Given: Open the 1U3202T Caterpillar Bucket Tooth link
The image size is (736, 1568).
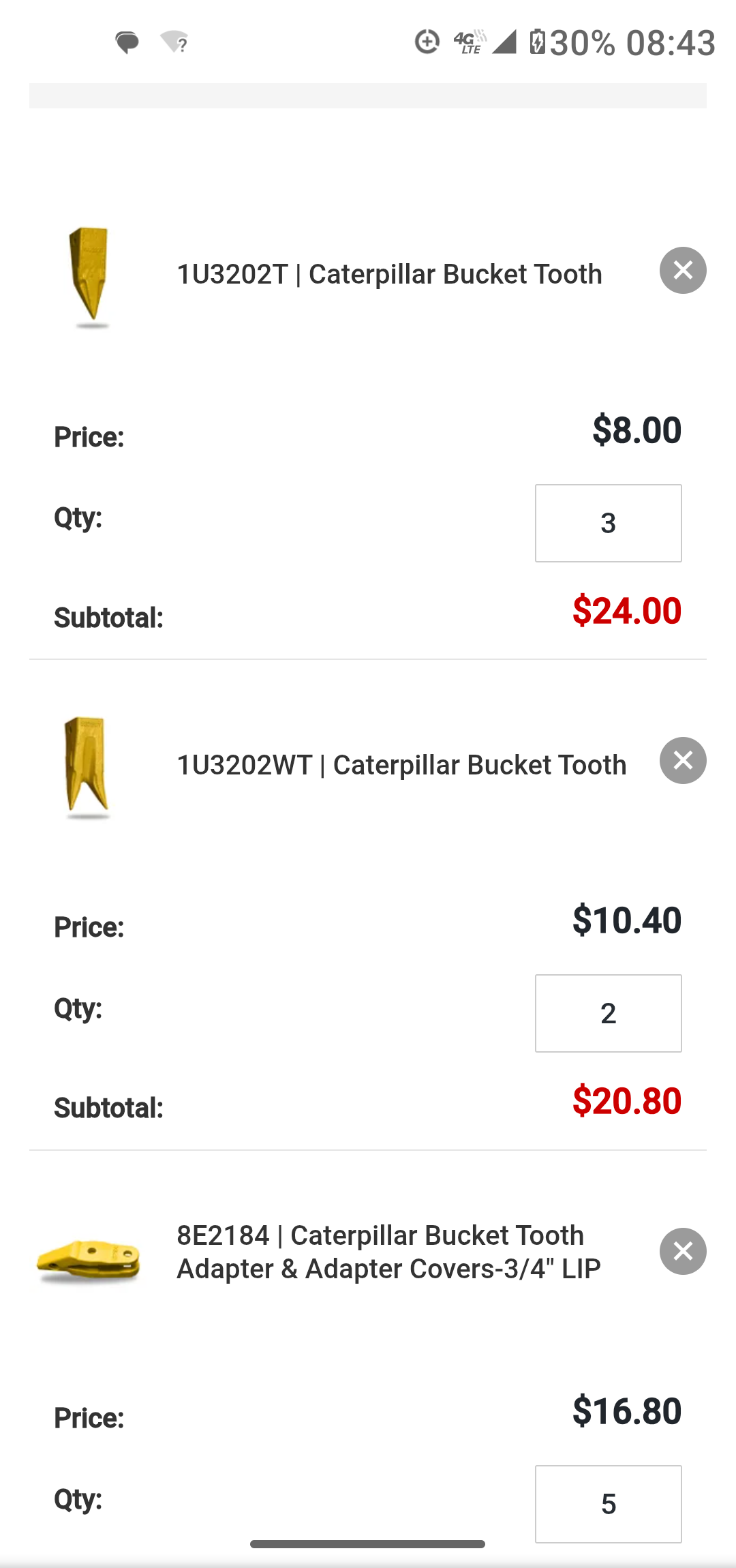Looking at the screenshot, I should click(389, 274).
